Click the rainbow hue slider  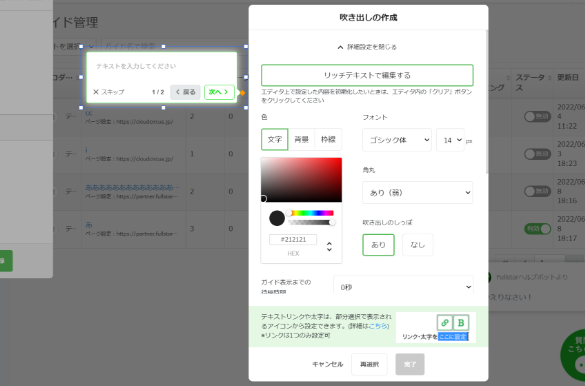tap(311, 213)
